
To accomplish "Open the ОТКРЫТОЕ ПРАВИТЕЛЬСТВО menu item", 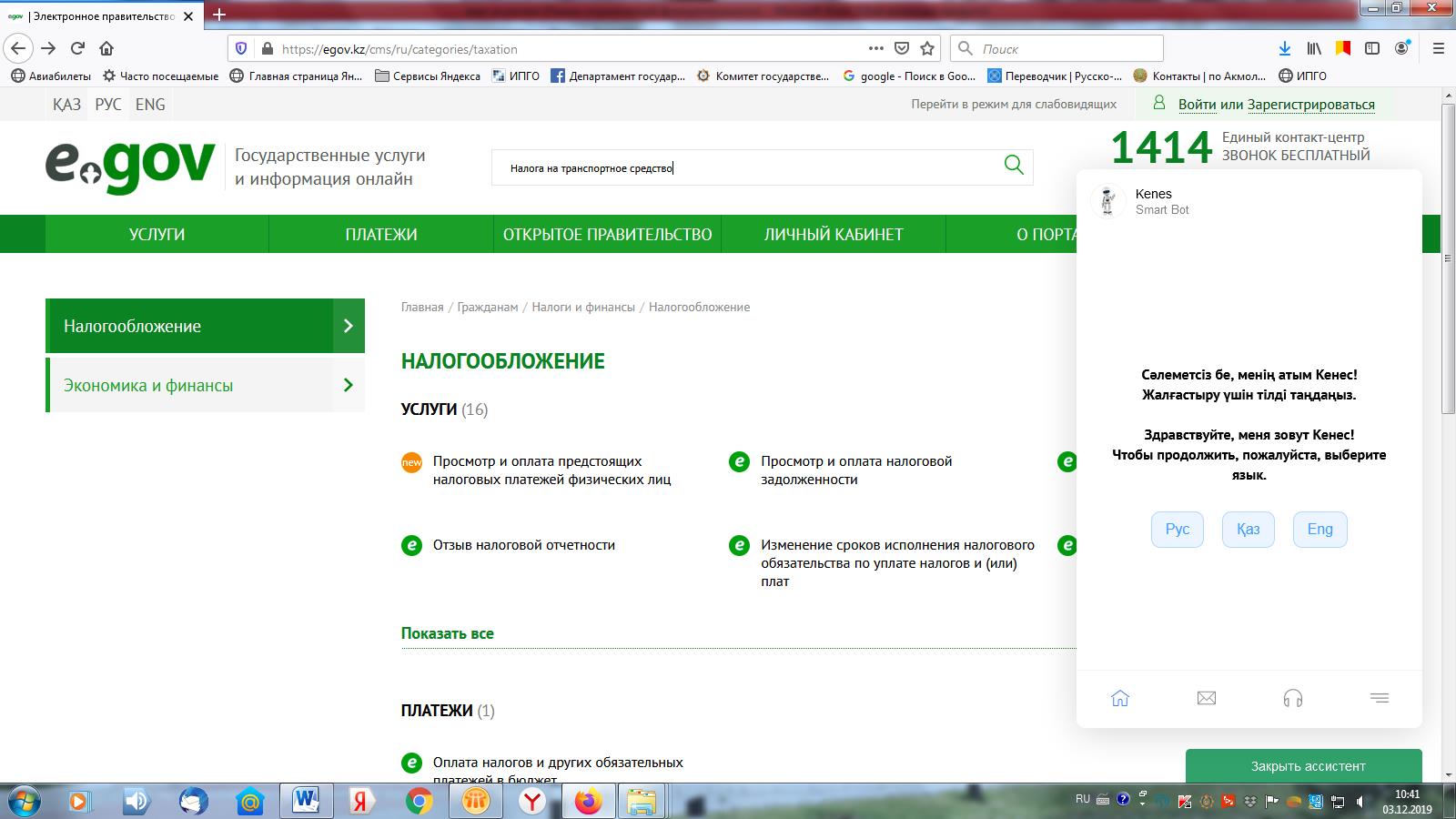I will [x=607, y=234].
